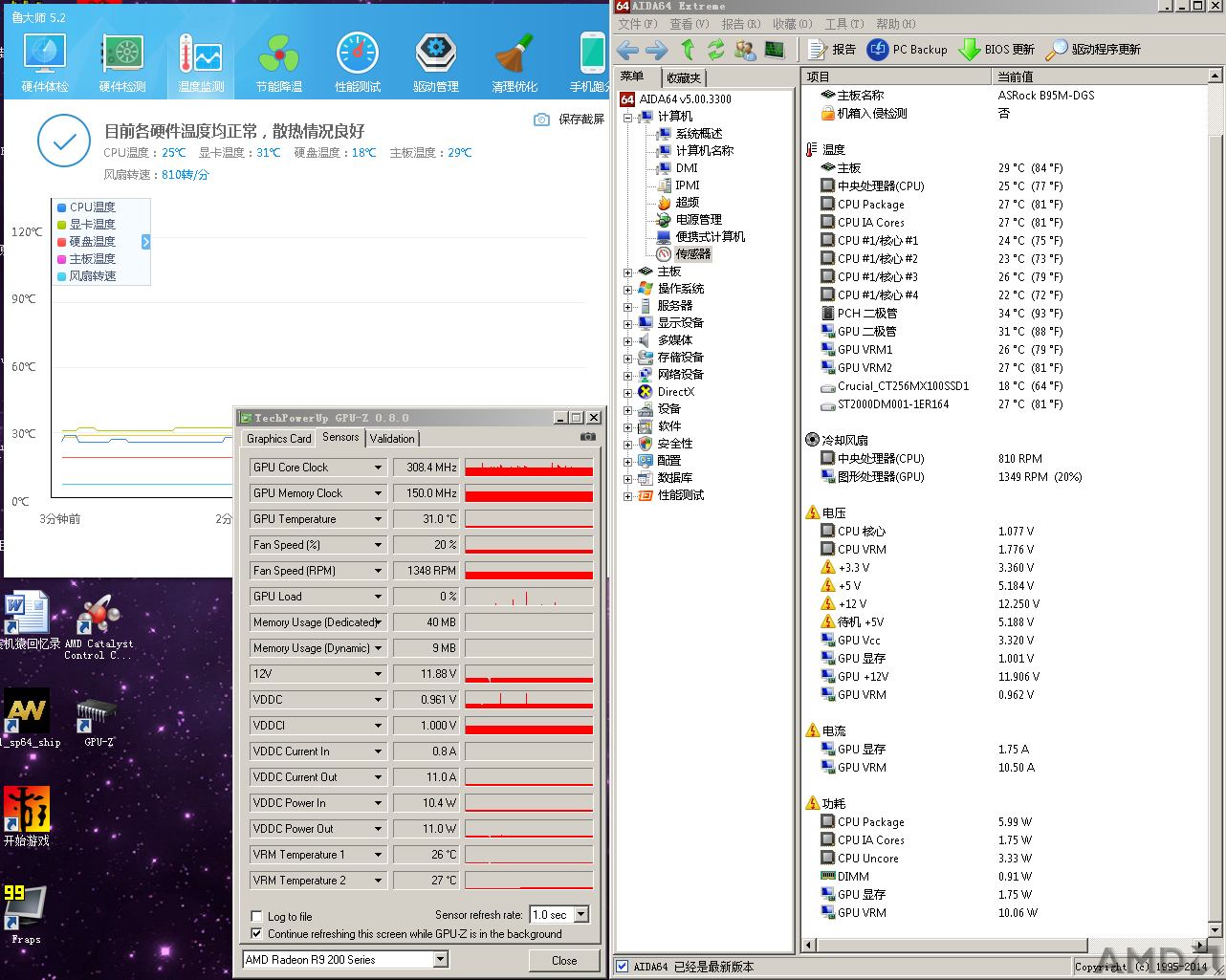Click 驱动程序更新 in AIDA64 toolbar

1093,50
